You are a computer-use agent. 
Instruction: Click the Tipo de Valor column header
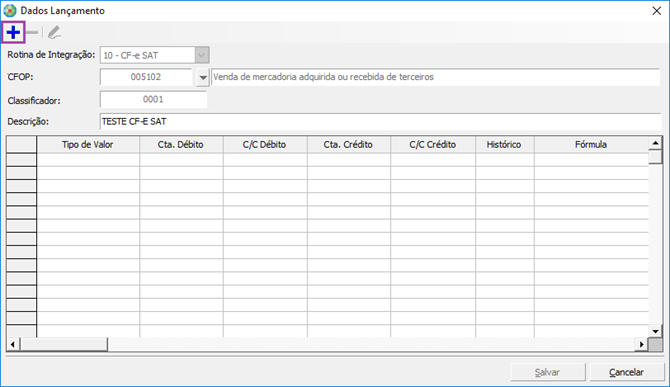(88, 145)
